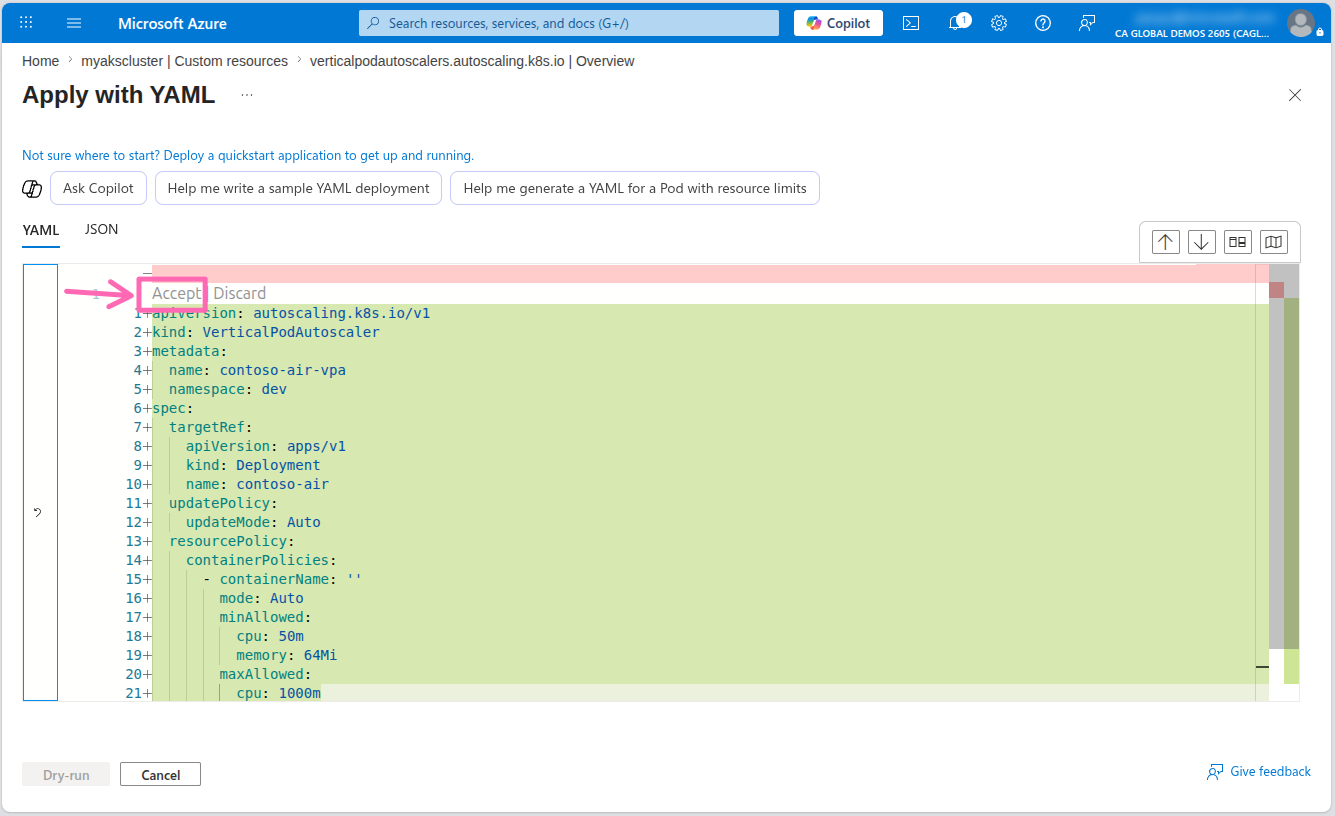Choose Help me generate a YAML for a Pod
The height and width of the screenshot is (816, 1335).
pyautogui.click(x=635, y=188)
